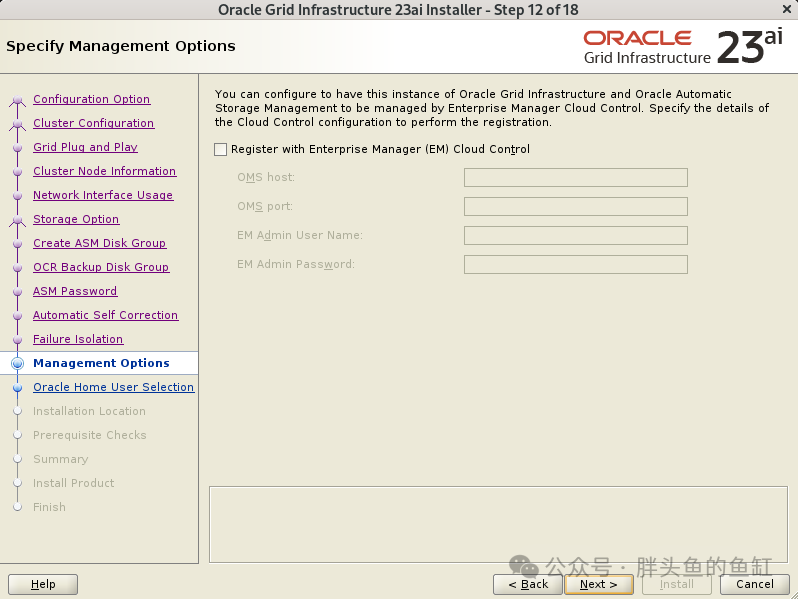Cancel the Grid Infrastructure installation

[755, 584]
